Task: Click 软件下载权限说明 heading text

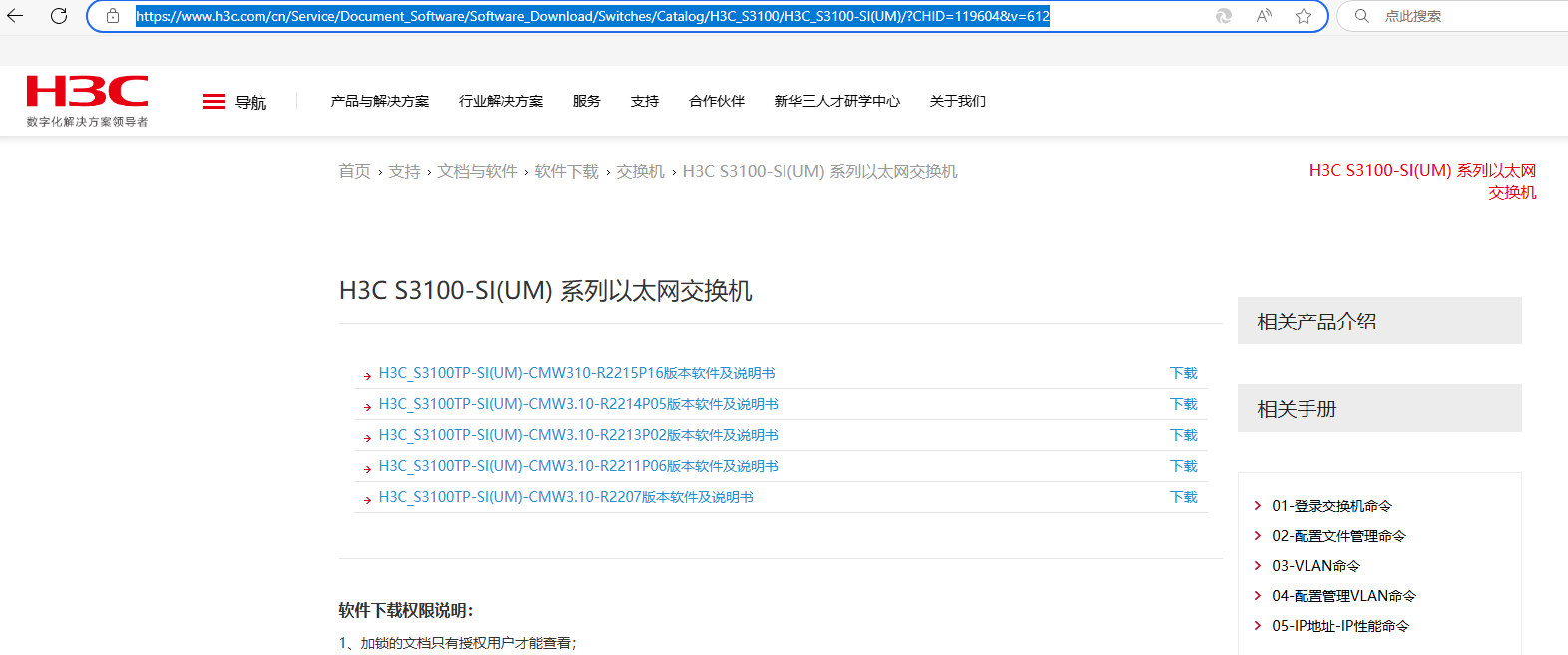Action: (406, 610)
